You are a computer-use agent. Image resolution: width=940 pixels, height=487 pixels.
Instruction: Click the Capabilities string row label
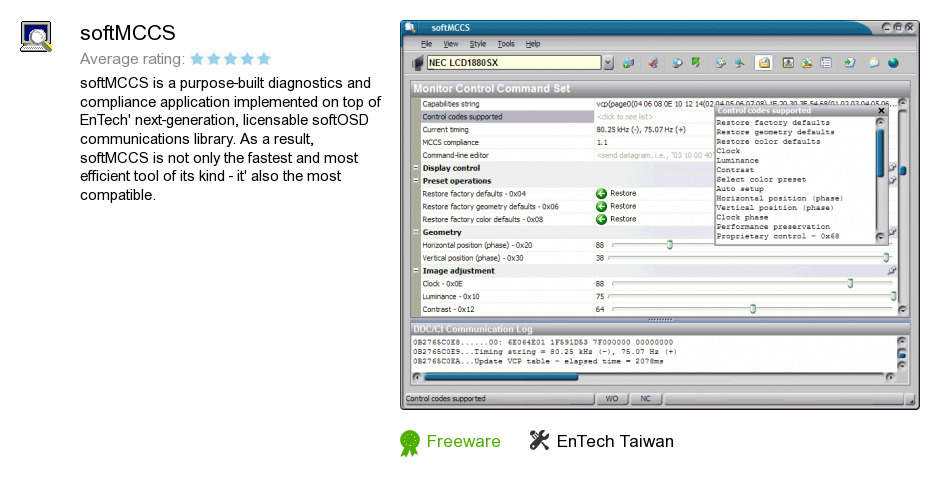[450, 104]
